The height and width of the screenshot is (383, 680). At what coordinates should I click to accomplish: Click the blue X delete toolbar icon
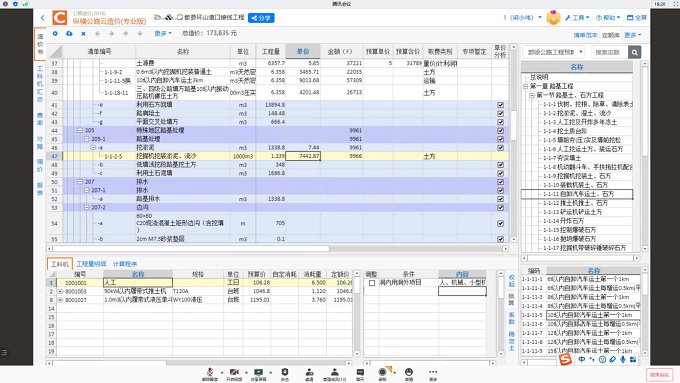[83, 33]
